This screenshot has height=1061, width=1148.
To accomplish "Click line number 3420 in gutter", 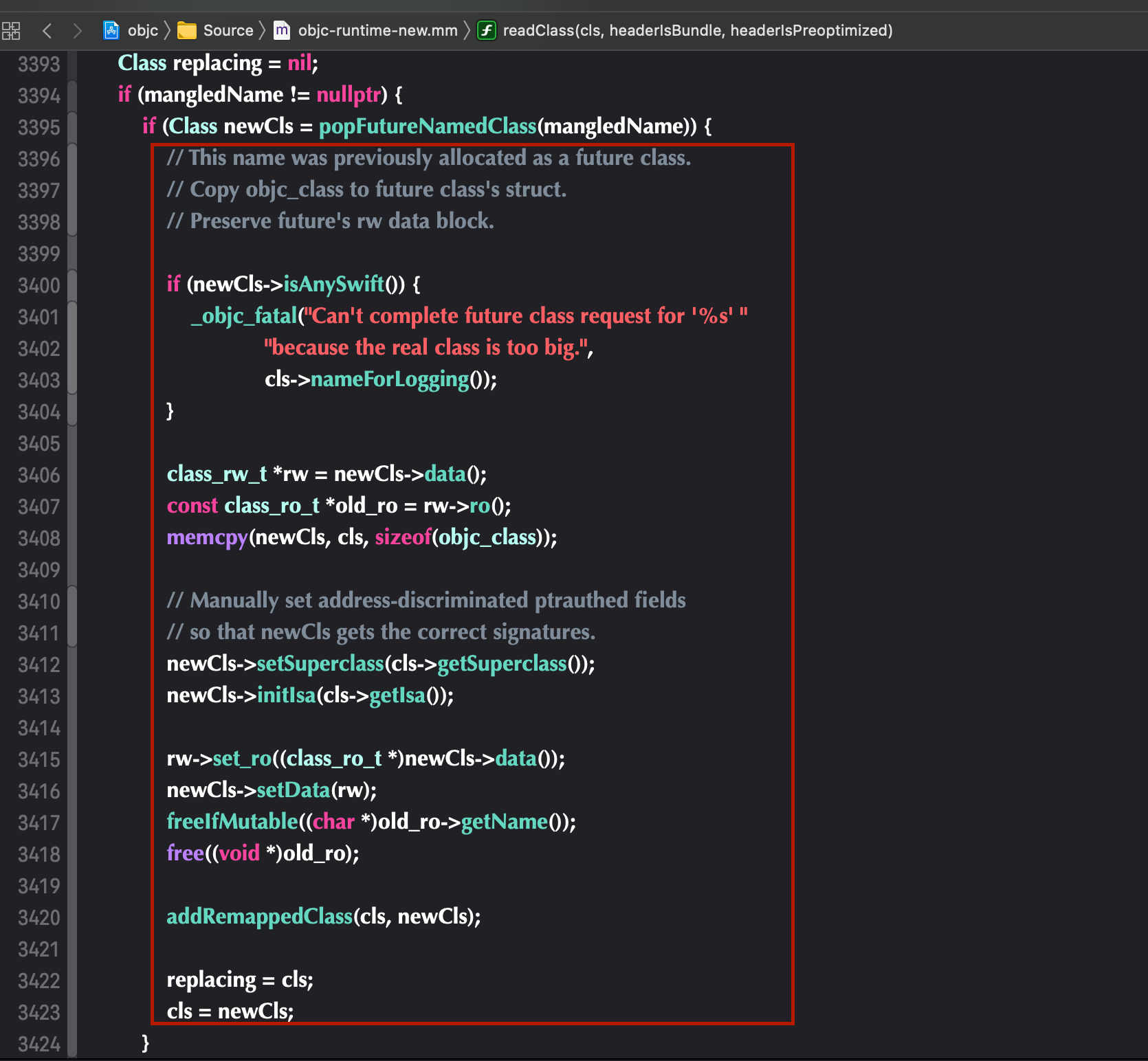I will 39,917.
